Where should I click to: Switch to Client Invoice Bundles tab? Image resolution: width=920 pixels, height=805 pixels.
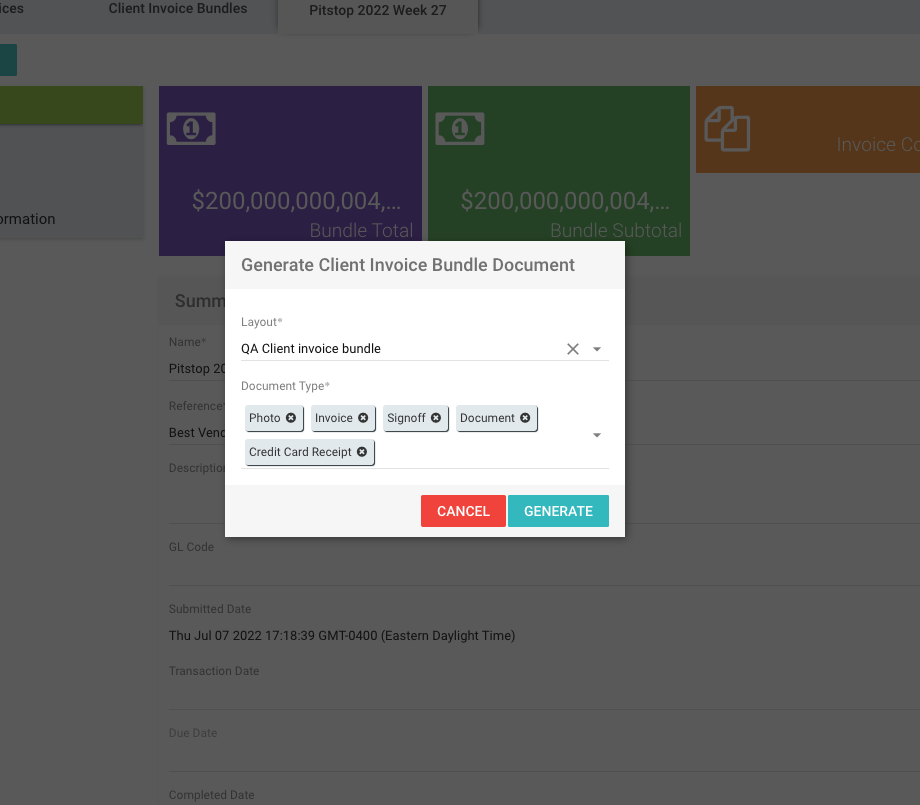coord(178,9)
